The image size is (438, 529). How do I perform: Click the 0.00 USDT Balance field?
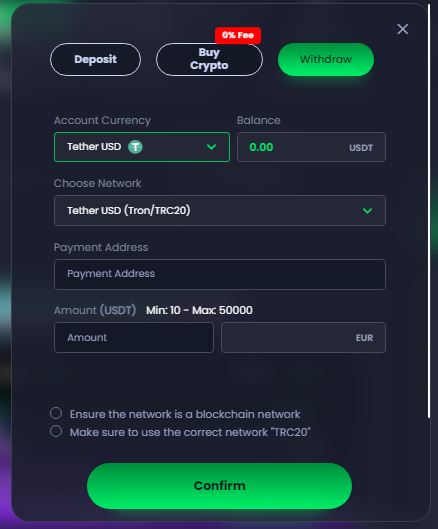(x=311, y=147)
